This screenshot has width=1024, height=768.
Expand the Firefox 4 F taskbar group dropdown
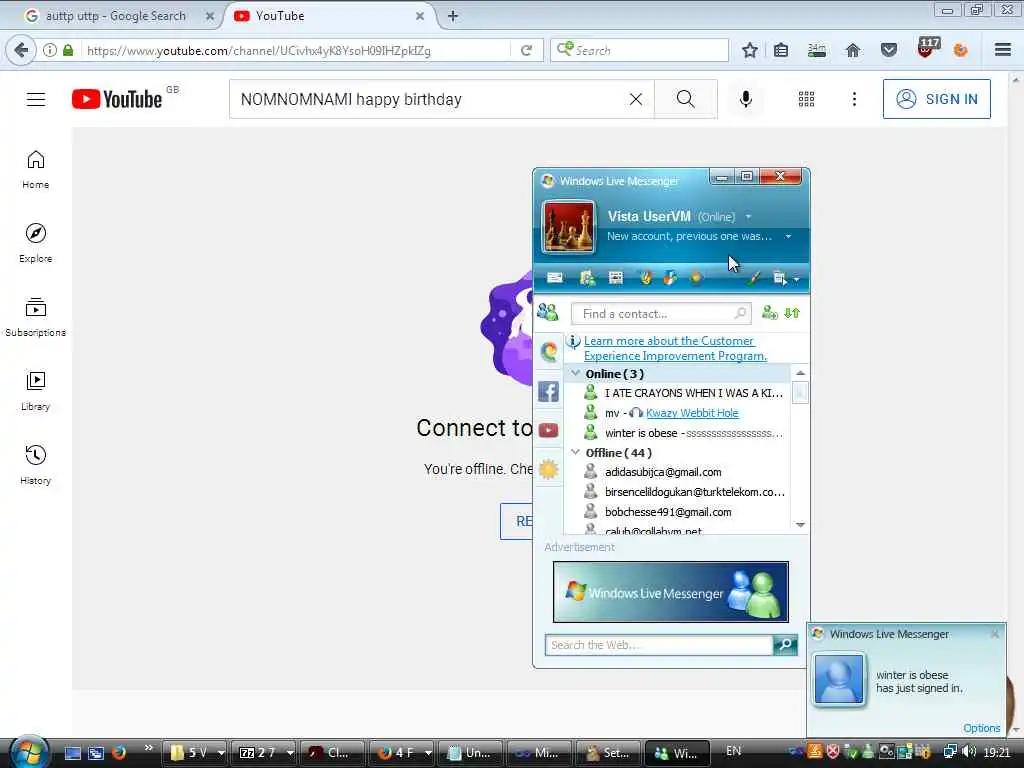coord(428,753)
